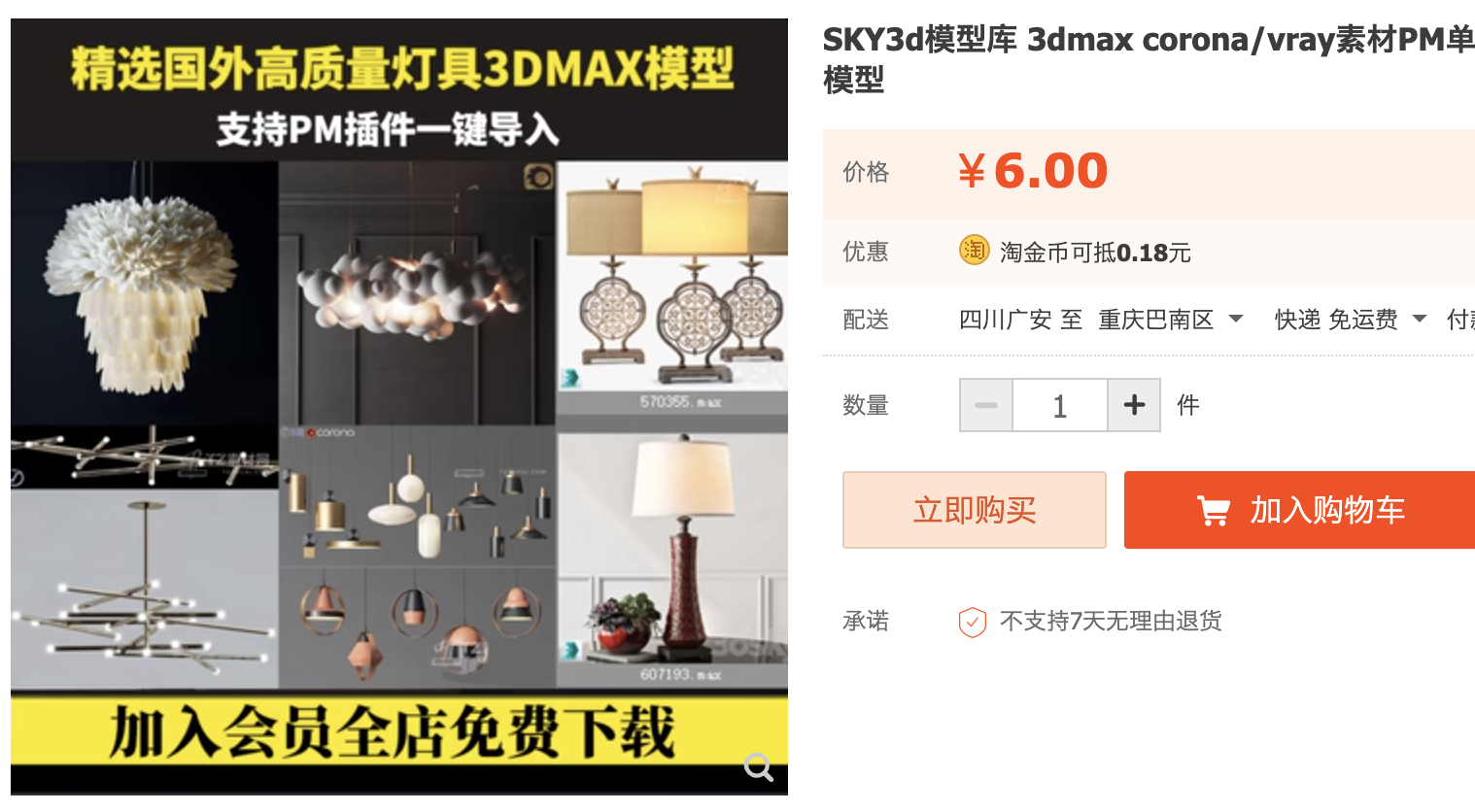Click the 立即购买 button
Screen dimensions: 1475x812
pyautogui.click(x=975, y=510)
